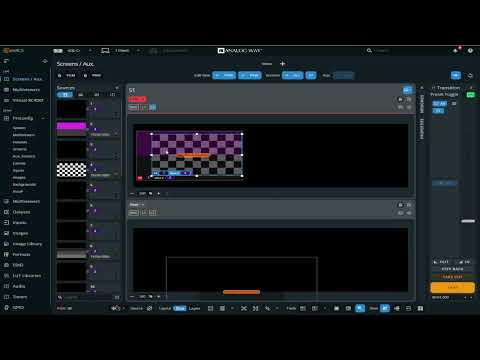The image size is (480, 360).
Task: Open the help icon in header
Action: [470, 51]
